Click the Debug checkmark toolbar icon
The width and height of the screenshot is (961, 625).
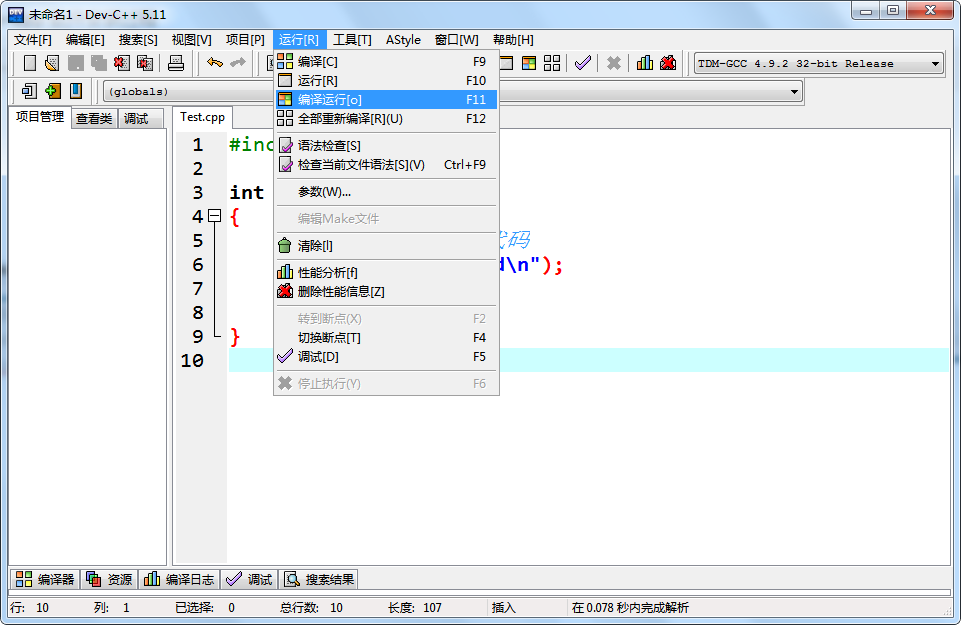click(x=583, y=62)
